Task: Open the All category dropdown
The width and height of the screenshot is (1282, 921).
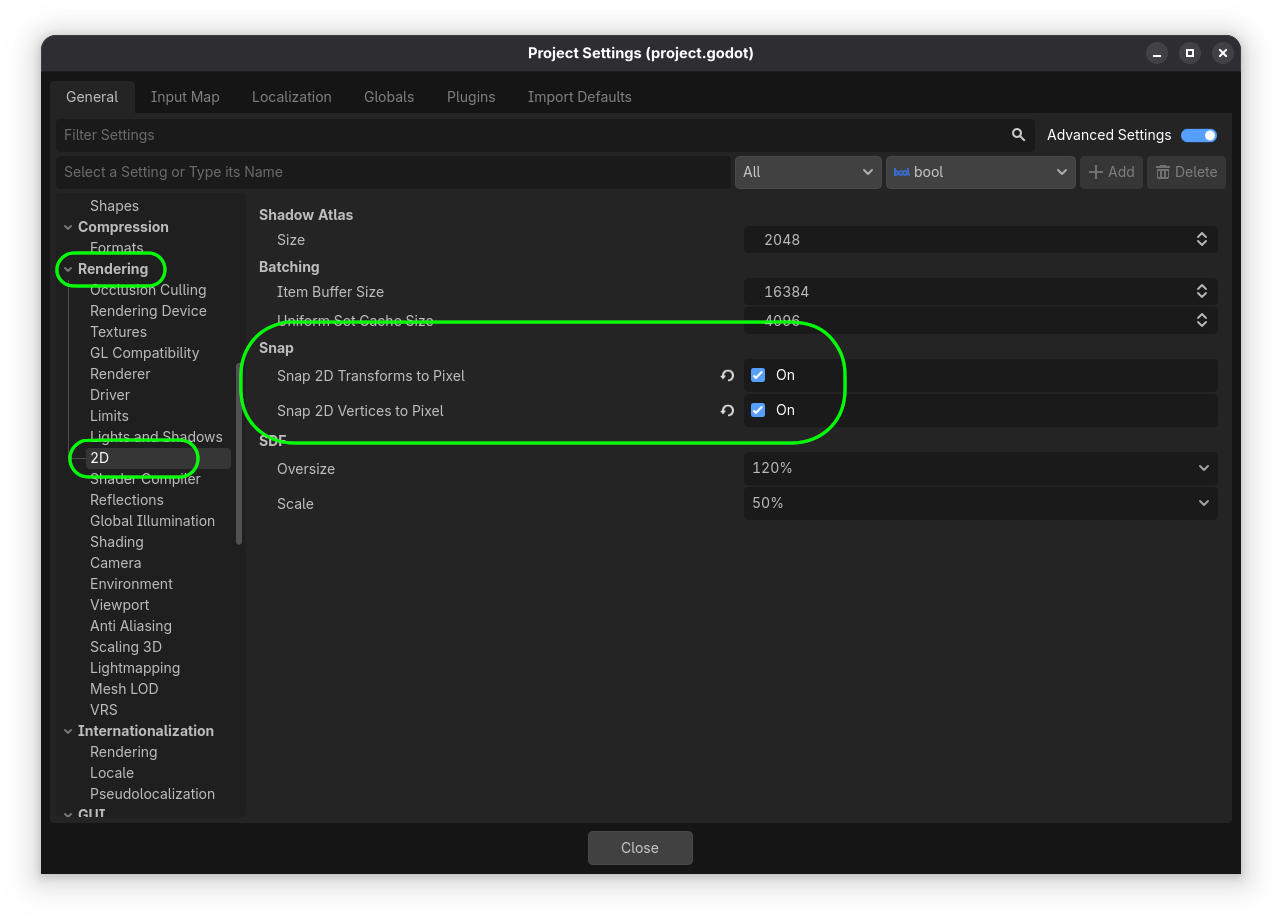Action: click(807, 172)
